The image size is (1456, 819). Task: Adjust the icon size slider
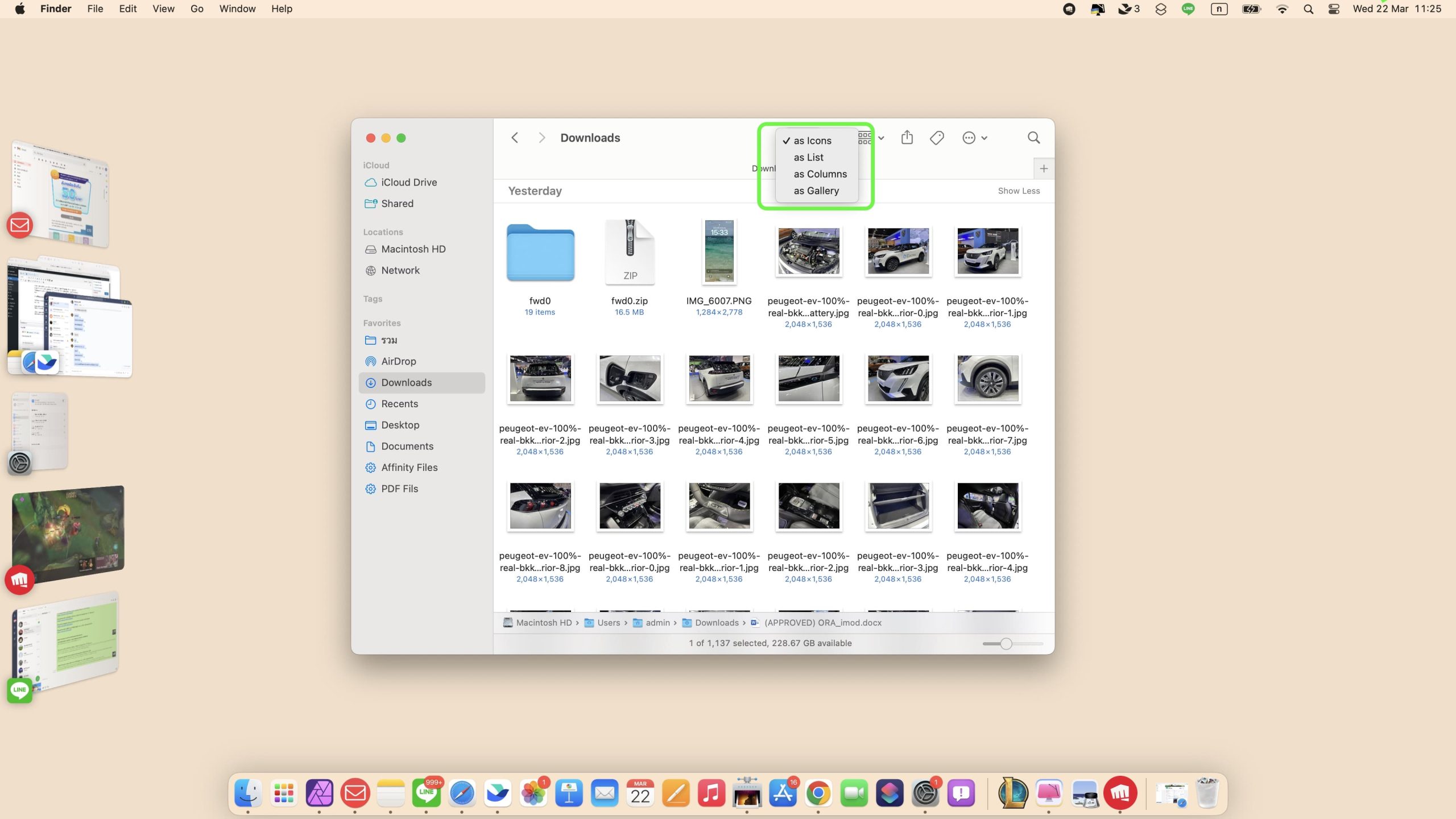tap(1006, 644)
